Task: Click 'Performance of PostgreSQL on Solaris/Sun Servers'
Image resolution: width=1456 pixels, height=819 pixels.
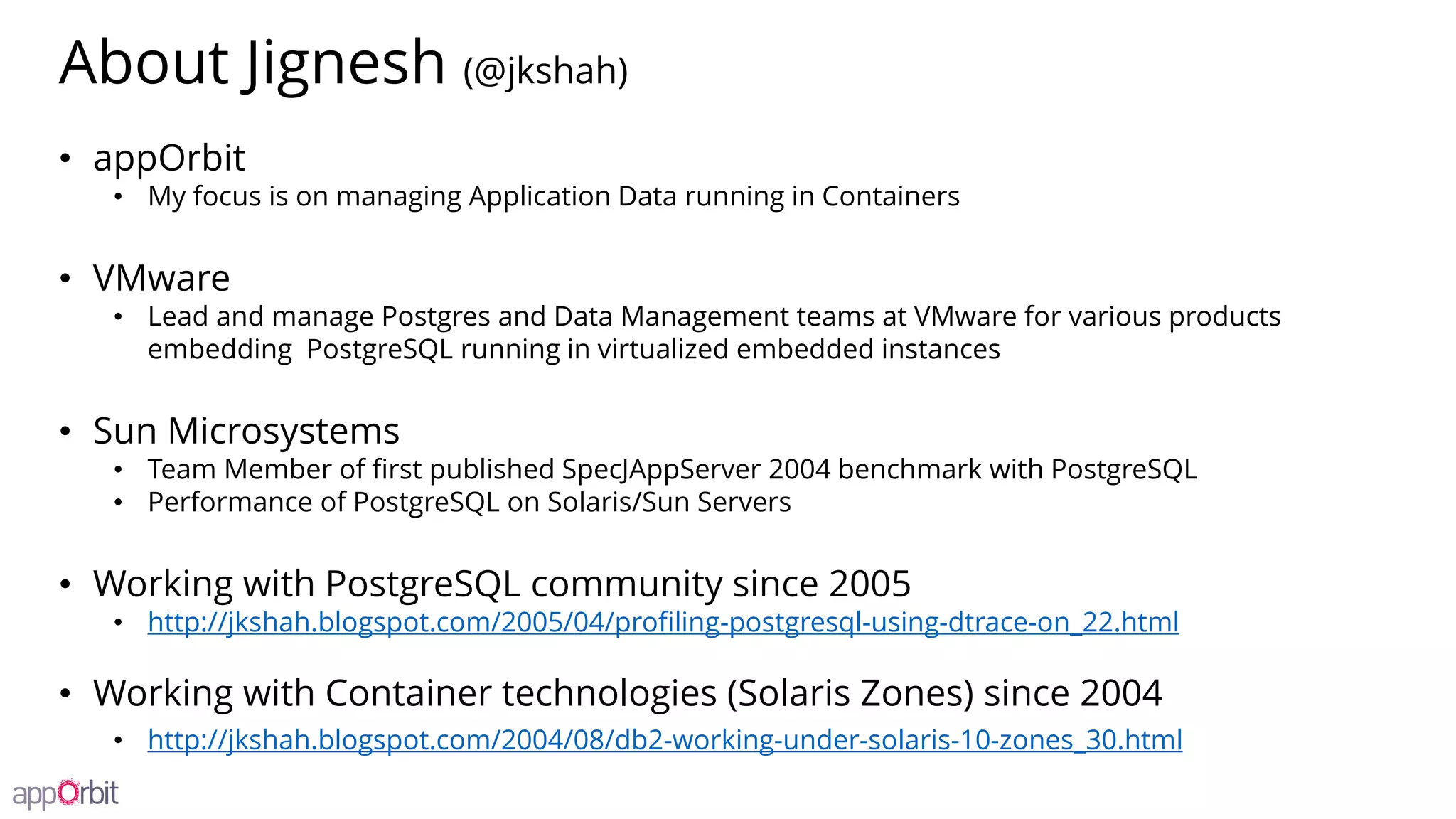Action: point(469,503)
